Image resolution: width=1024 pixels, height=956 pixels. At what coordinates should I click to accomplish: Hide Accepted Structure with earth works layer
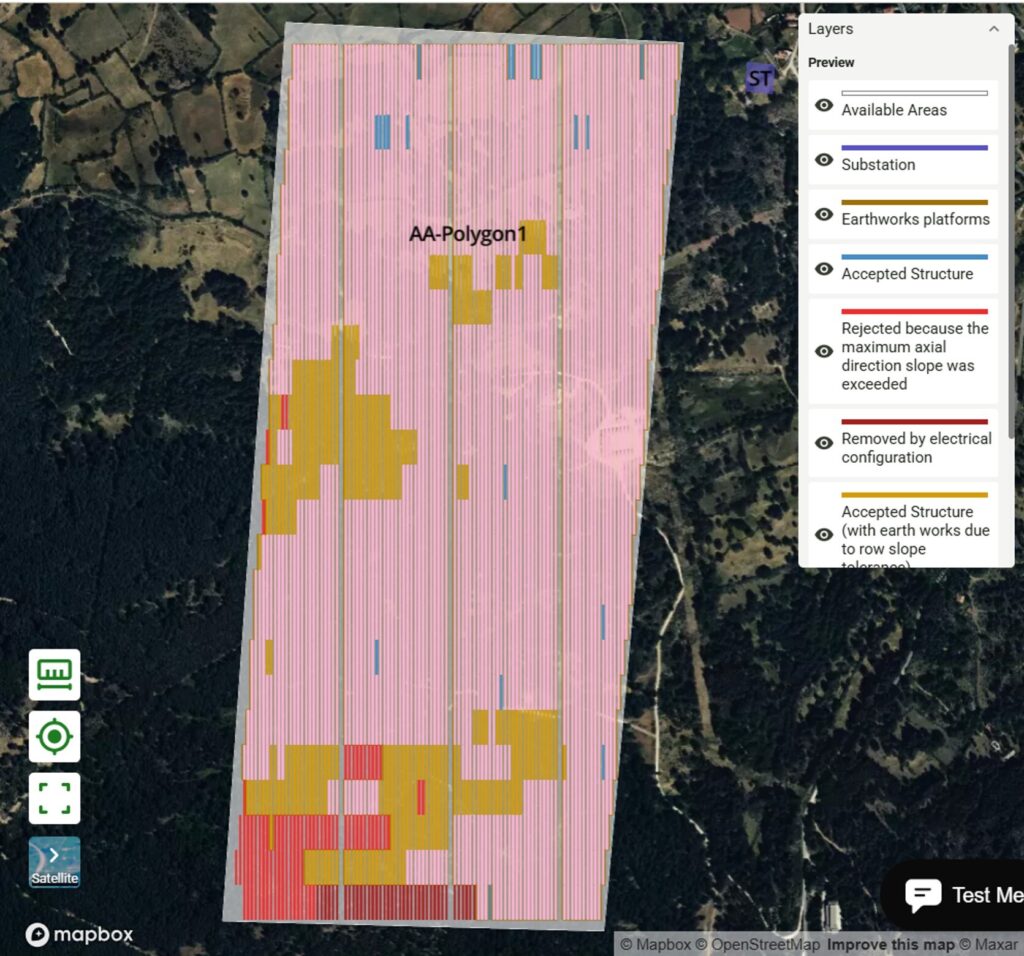[824, 534]
